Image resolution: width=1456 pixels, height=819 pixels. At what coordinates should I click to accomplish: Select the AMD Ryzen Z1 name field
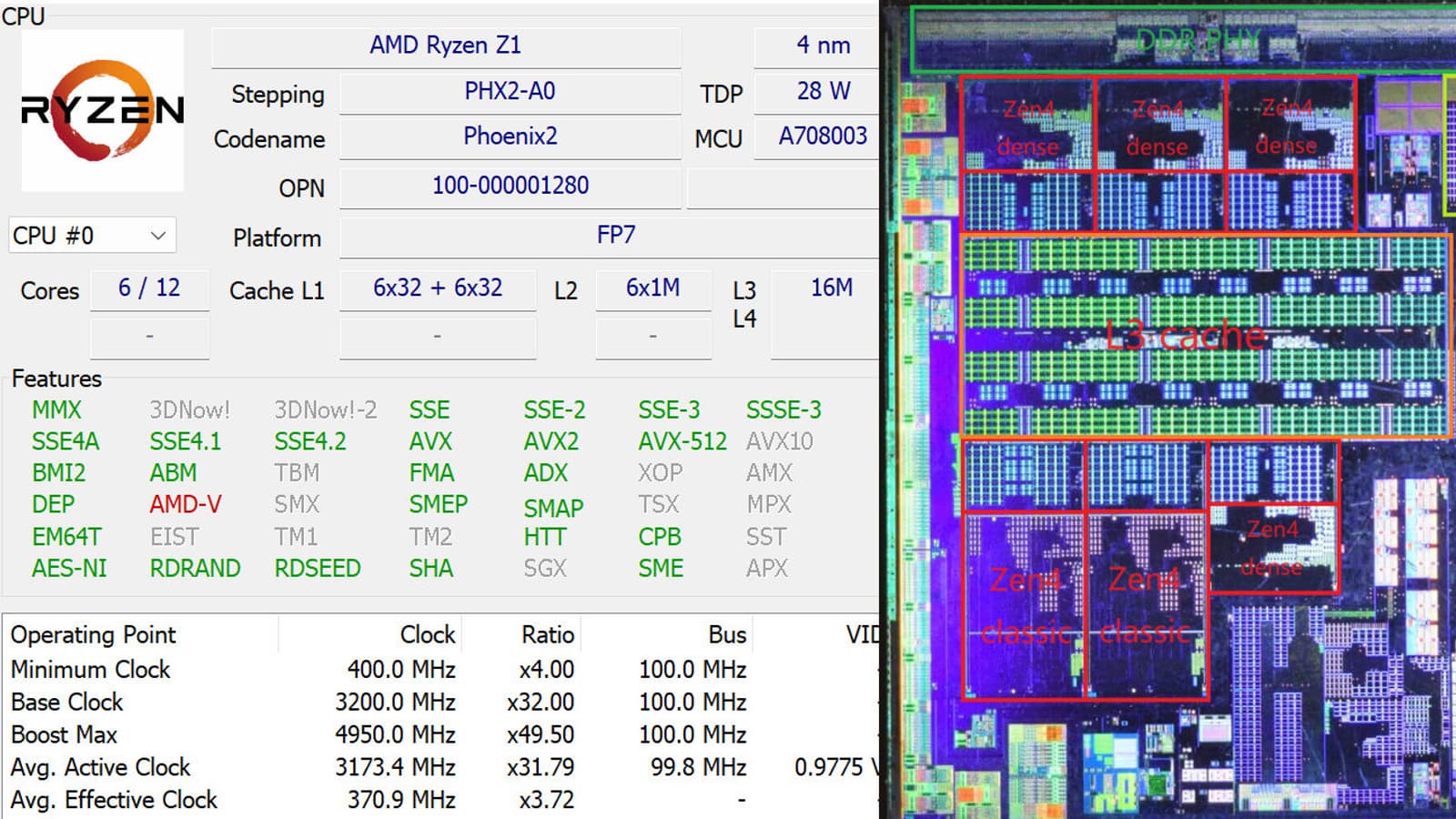(x=446, y=45)
